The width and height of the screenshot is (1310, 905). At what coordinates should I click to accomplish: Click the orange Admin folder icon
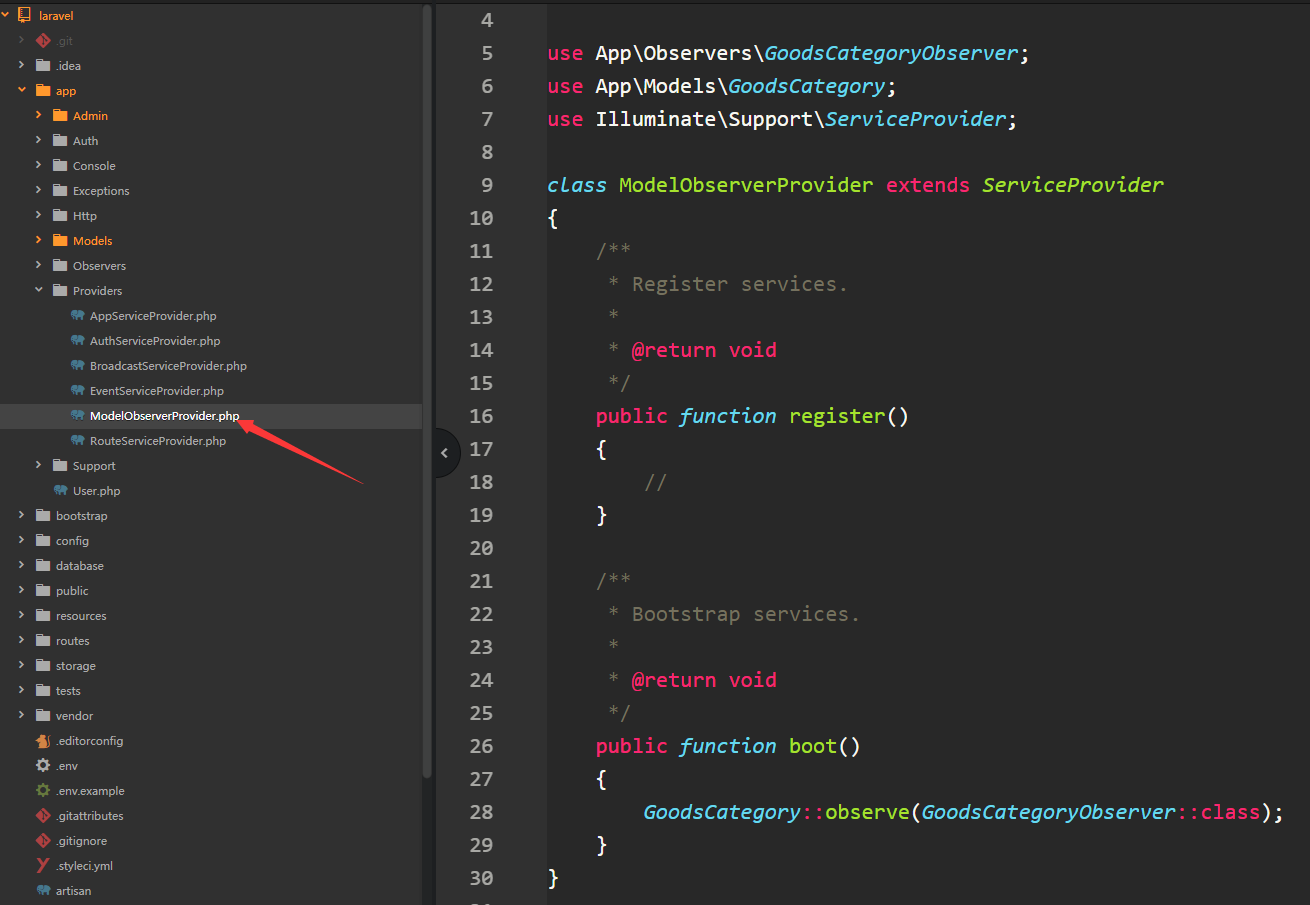[x=59, y=116]
